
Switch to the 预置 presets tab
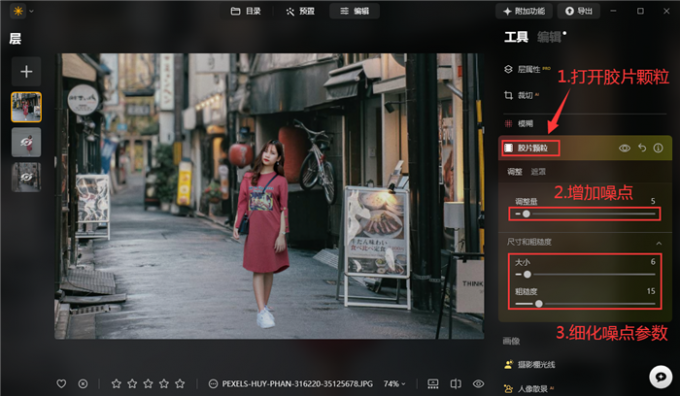pyautogui.click(x=300, y=11)
